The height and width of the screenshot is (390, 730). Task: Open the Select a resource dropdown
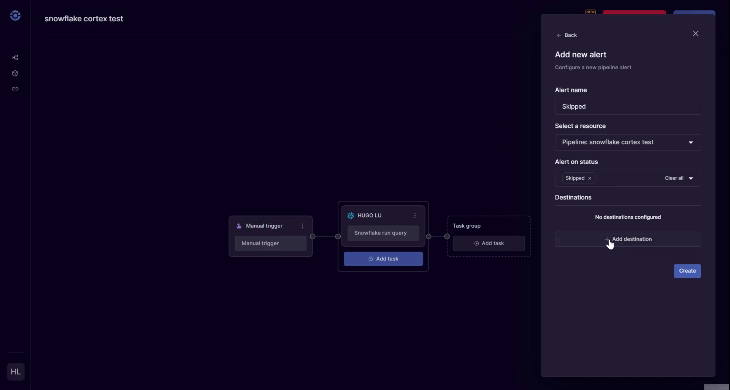click(628, 142)
